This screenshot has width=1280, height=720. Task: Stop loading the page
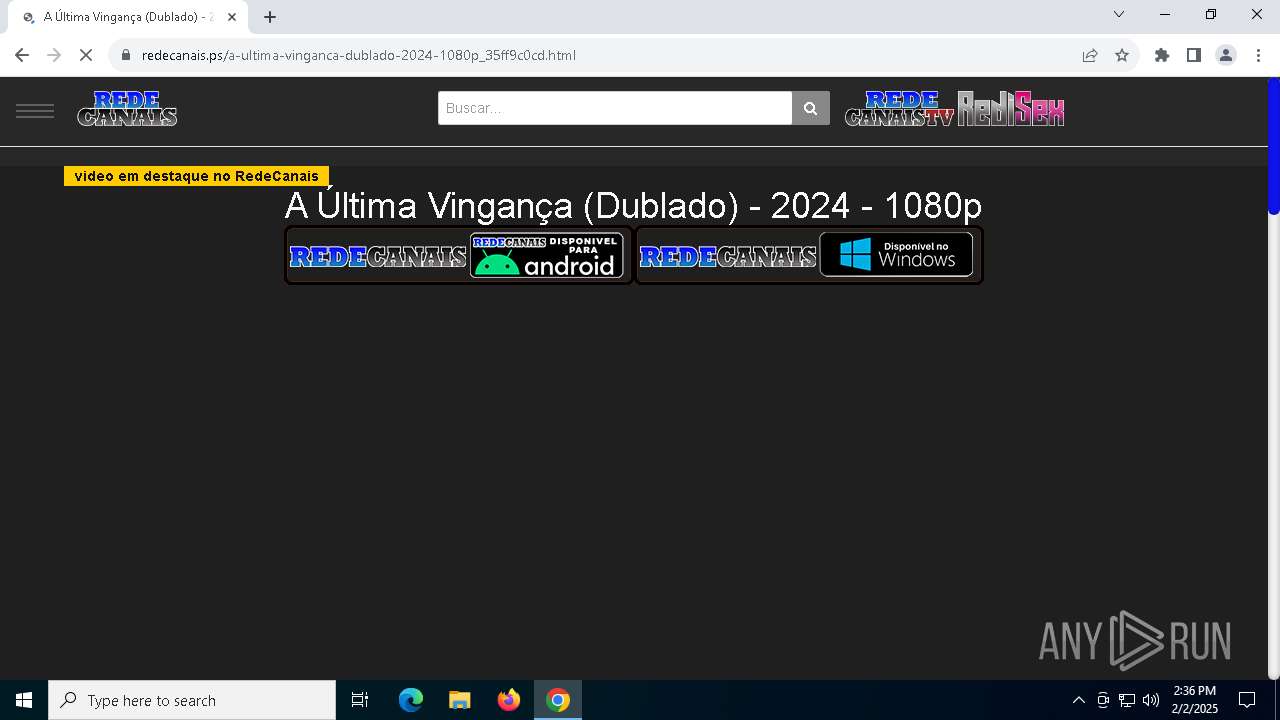(86, 55)
